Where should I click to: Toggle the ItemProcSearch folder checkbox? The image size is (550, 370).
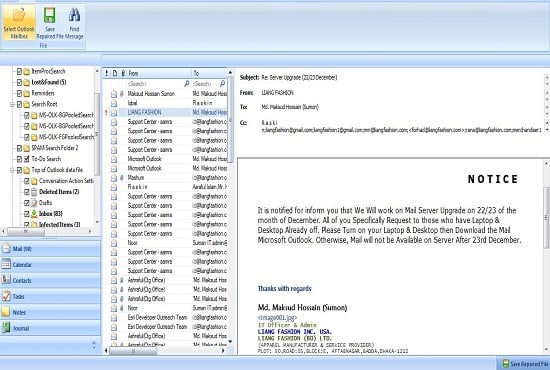19,72
